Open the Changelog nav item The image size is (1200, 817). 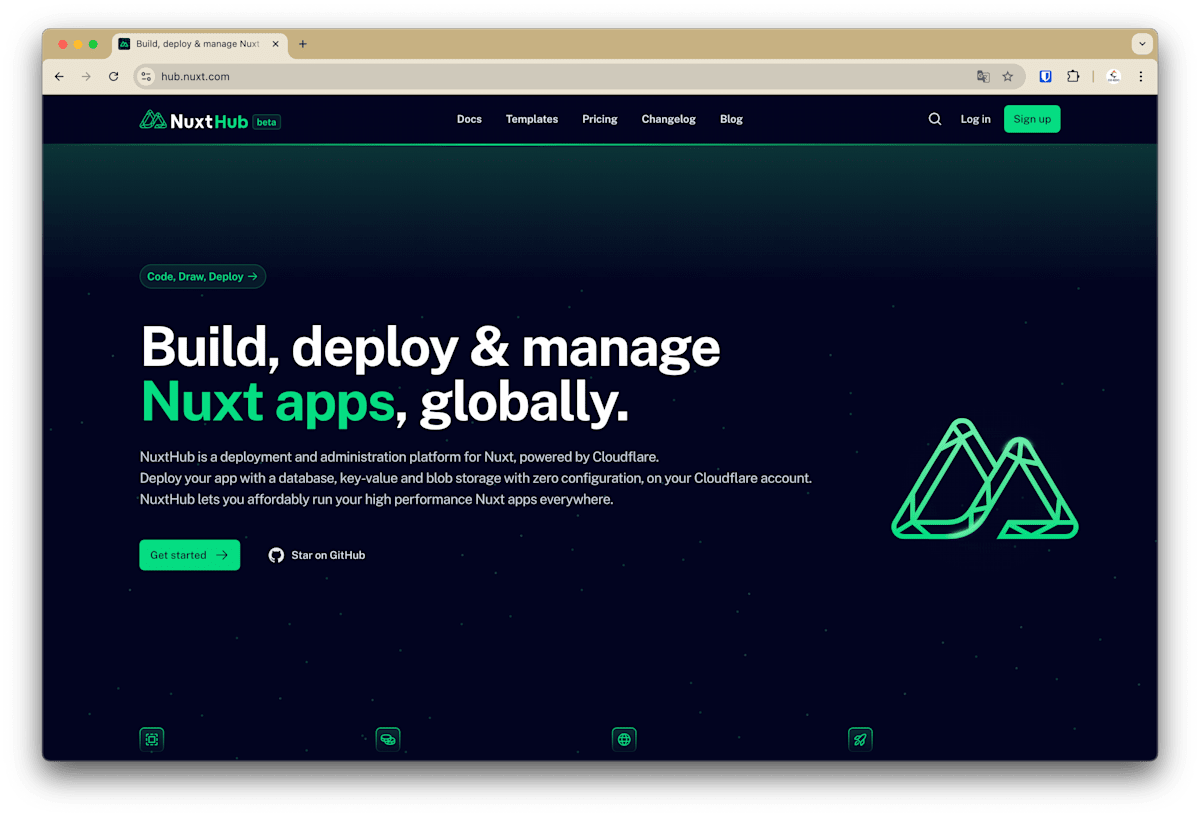pyautogui.click(x=669, y=119)
